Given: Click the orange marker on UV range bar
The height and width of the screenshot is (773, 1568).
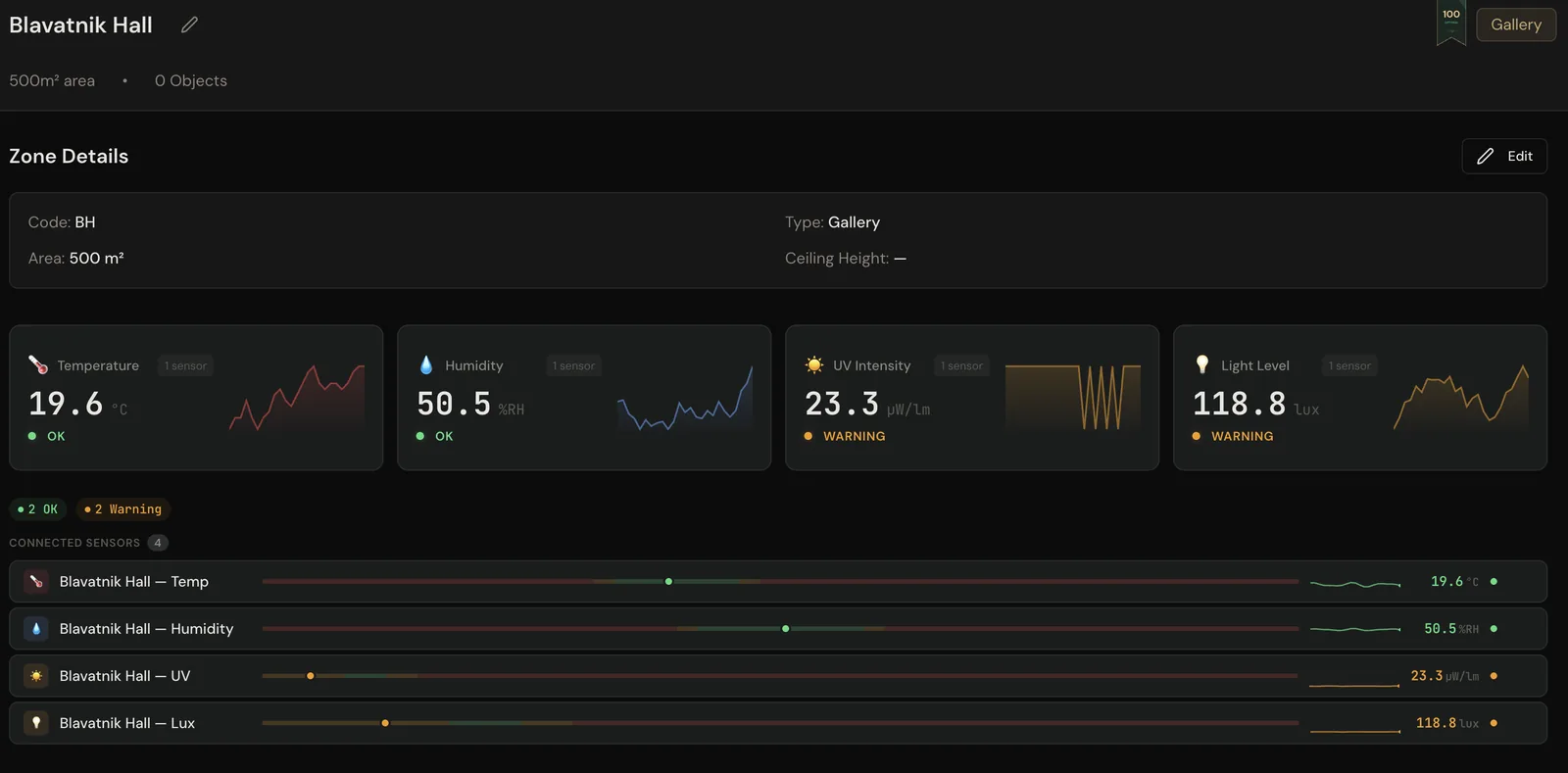Looking at the screenshot, I should pos(311,676).
